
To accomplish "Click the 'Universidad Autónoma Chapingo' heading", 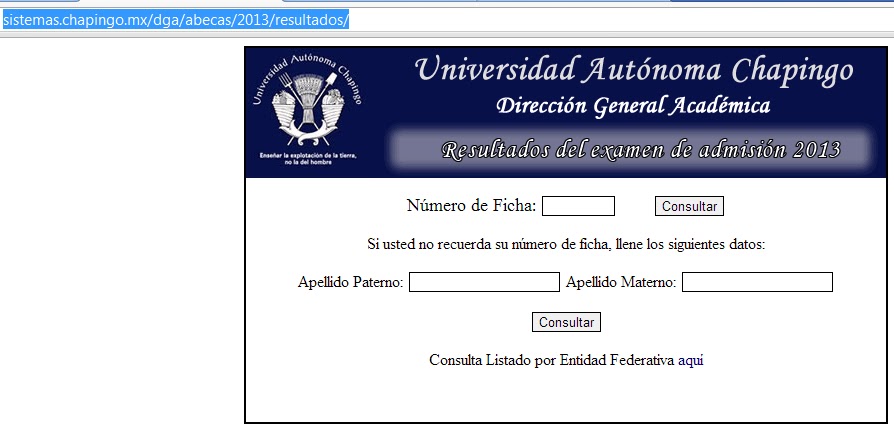I will pyautogui.click(x=635, y=71).
